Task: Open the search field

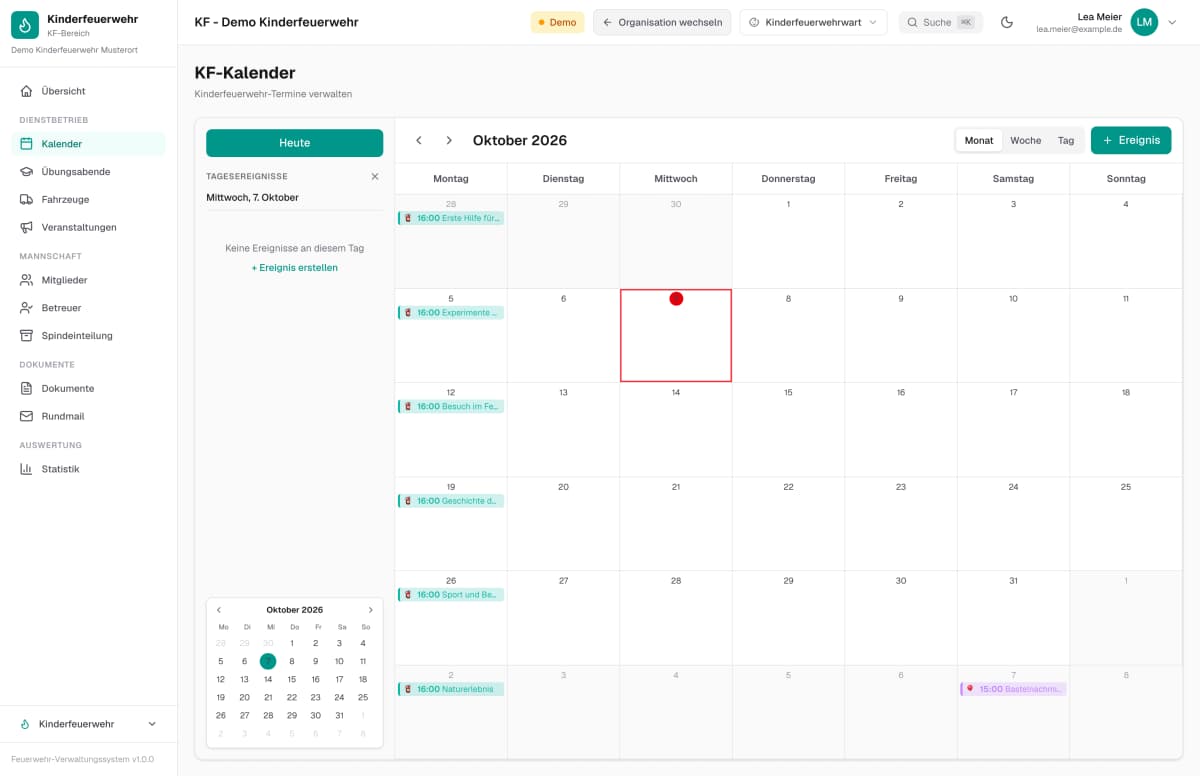Action: pos(940,22)
